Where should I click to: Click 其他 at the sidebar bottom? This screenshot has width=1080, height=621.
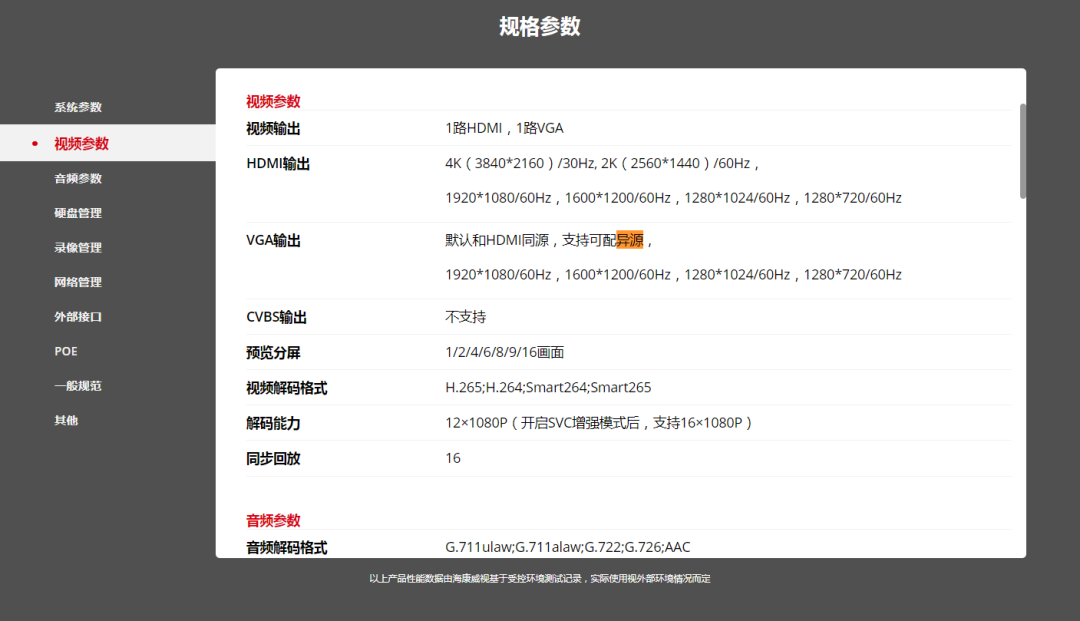(x=66, y=420)
